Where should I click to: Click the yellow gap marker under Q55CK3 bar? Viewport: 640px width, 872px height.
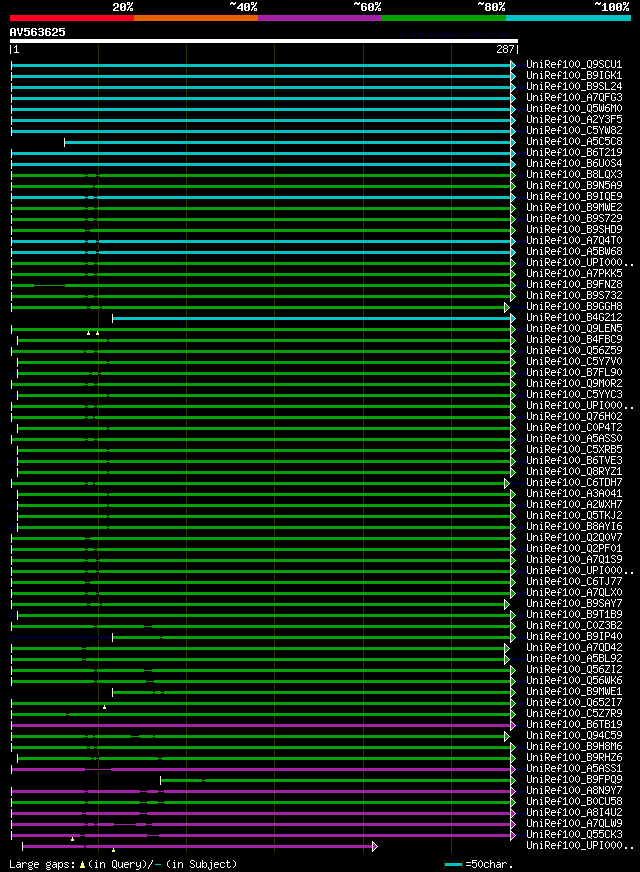click(72, 839)
